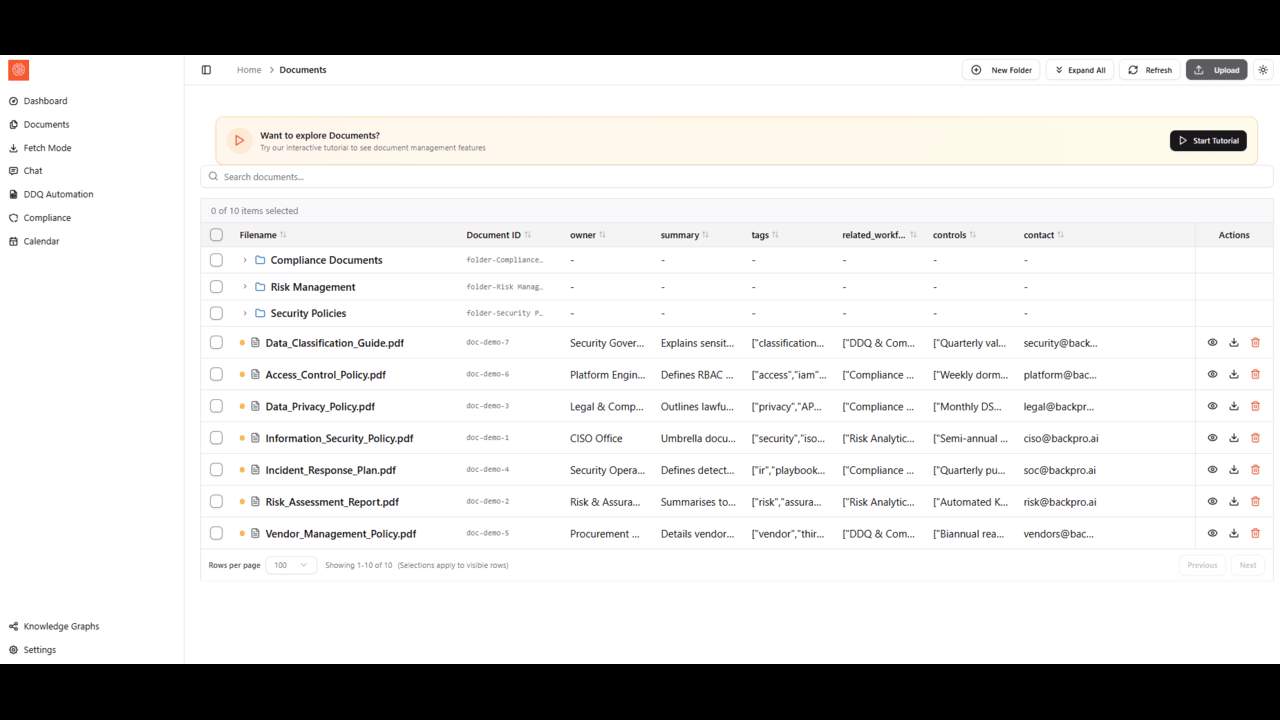Preview Risk_Assessment_Report.pdf with eye icon
Viewport: 1280px width, 720px height.
point(1212,501)
